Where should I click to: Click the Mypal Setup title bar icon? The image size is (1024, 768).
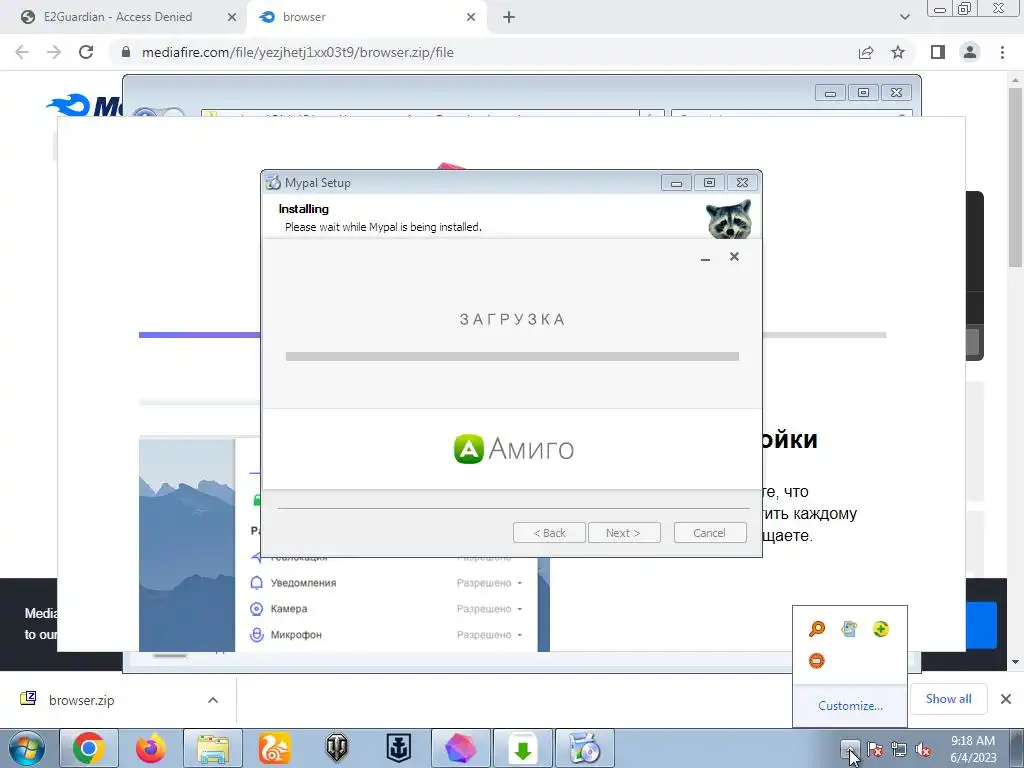(273, 183)
